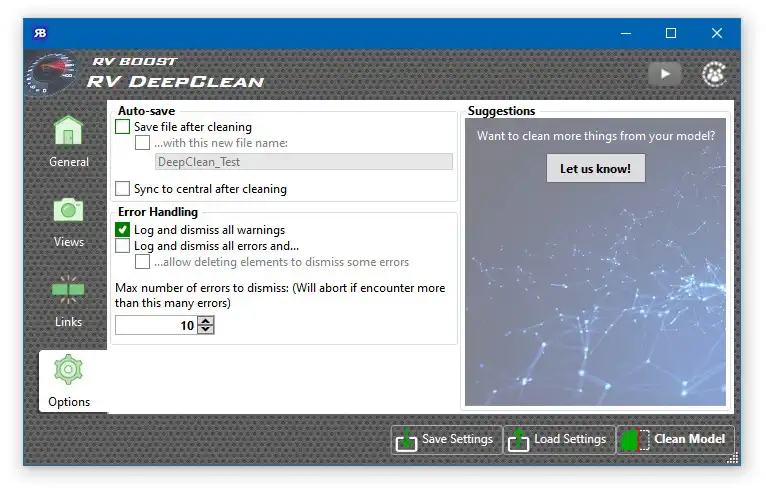Check Log and dismiss all errors and...
The height and width of the screenshot is (494, 766).
tap(123, 246)
